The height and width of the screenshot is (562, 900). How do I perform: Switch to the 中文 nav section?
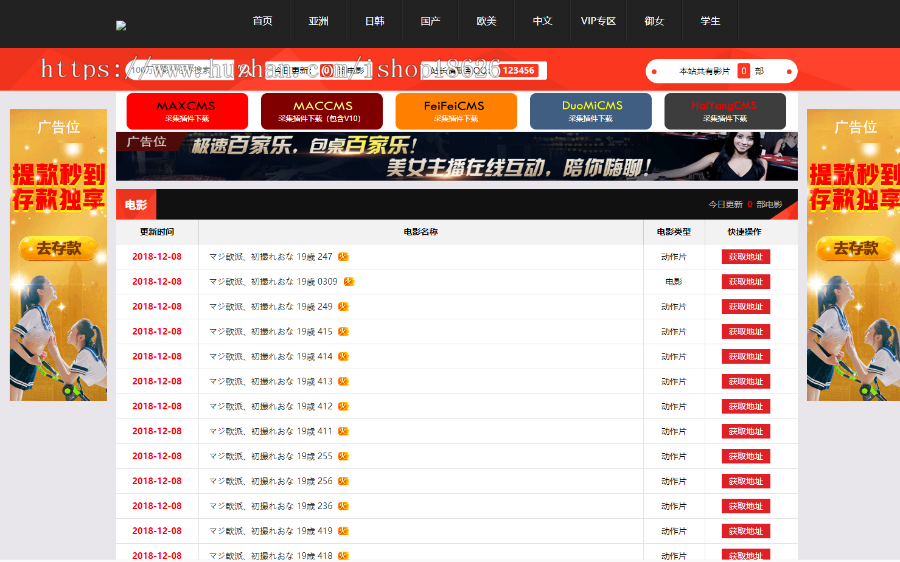tap(542, 21)
